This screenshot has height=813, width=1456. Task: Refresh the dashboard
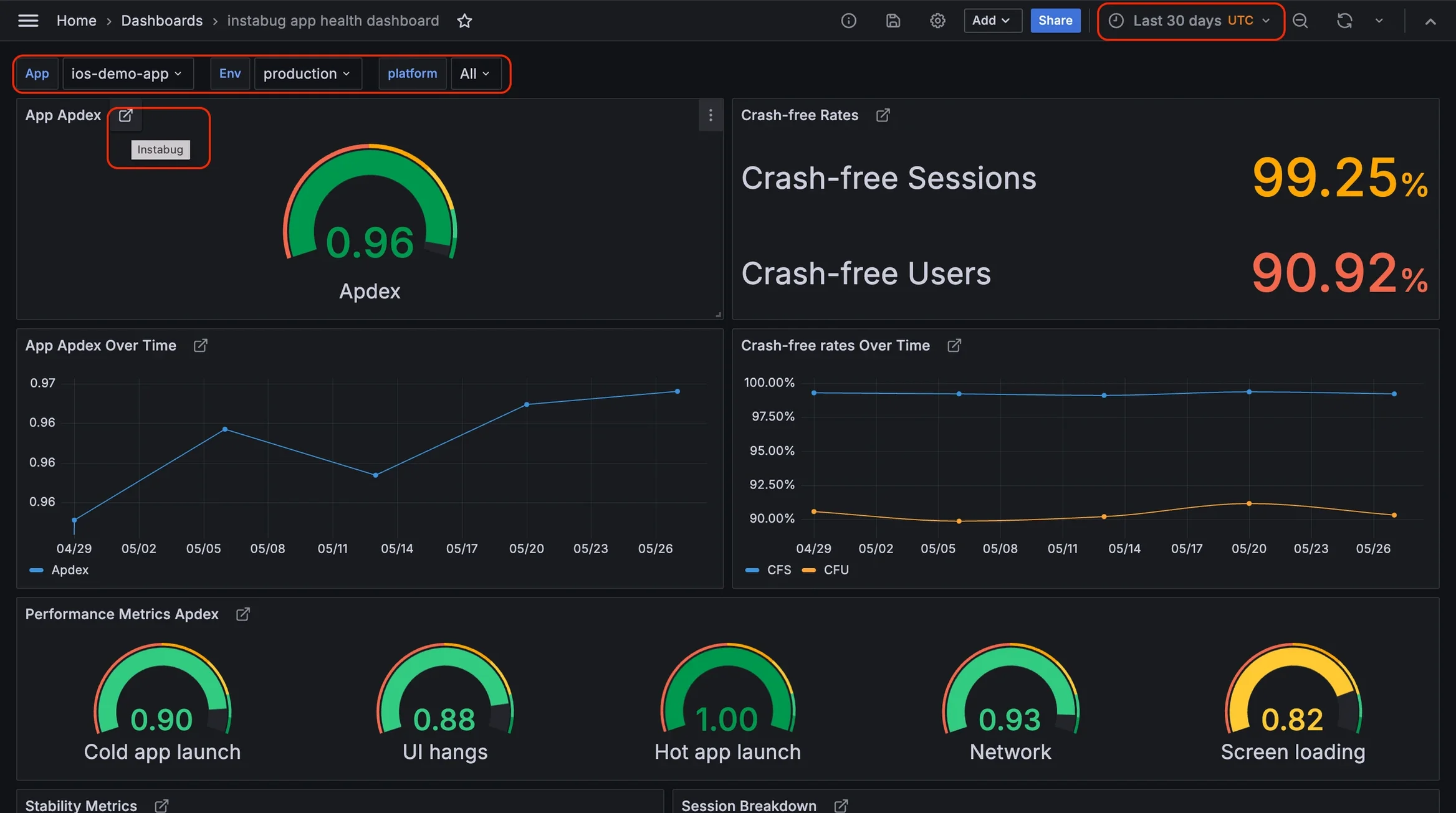click(1344, 21)
